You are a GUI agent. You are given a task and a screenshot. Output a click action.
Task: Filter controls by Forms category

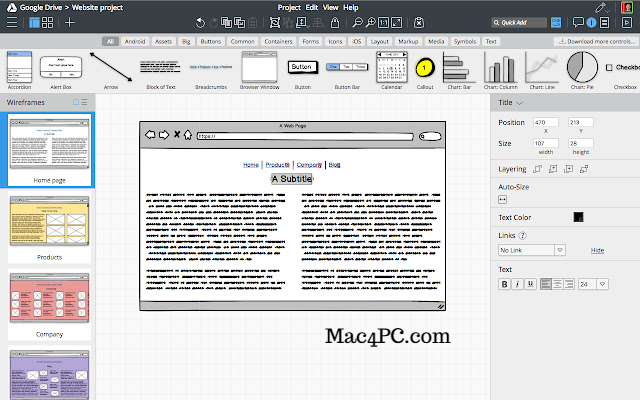click(311, 41)
